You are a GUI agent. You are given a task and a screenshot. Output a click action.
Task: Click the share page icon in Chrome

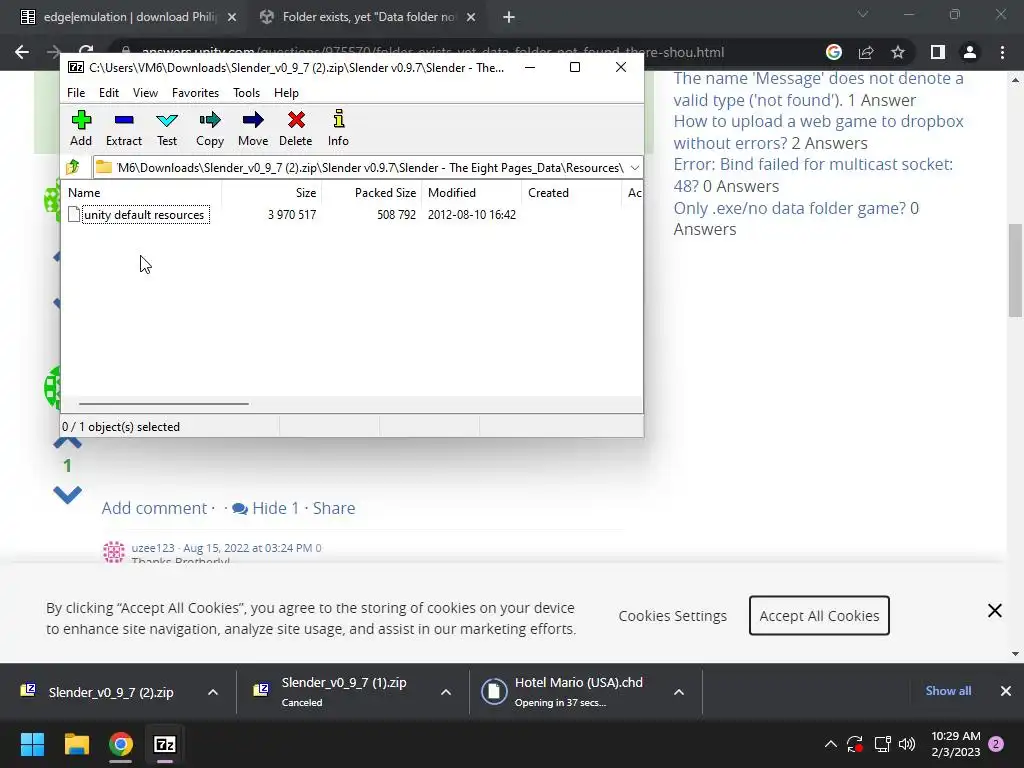point(866,52)
